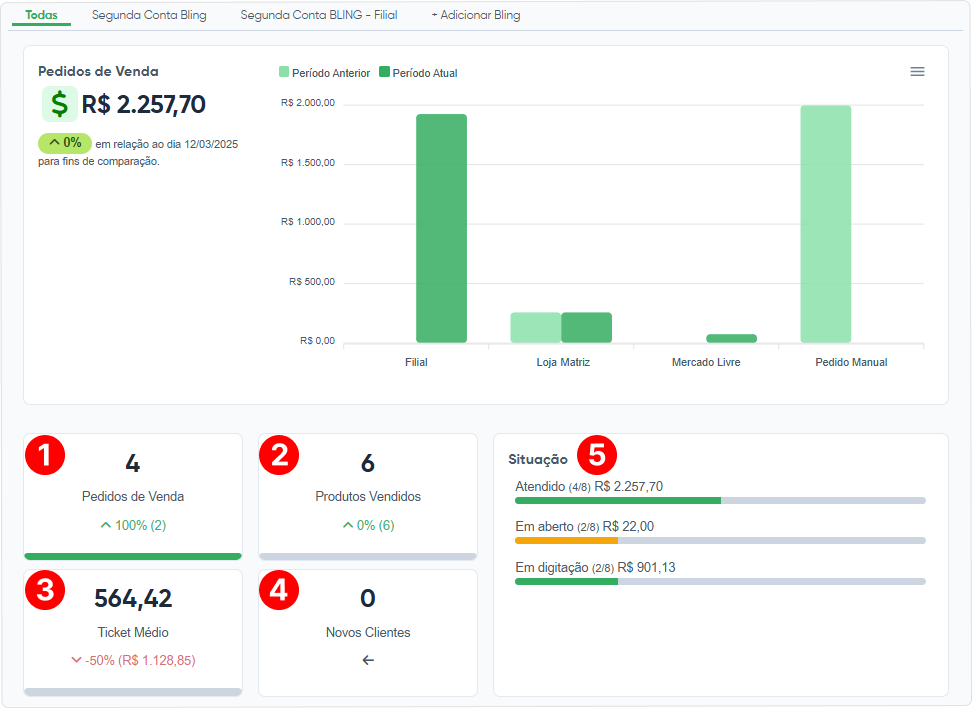Click the + Adicionar Bling button
The height and width of the screenshot is (709, 972).
476,16
